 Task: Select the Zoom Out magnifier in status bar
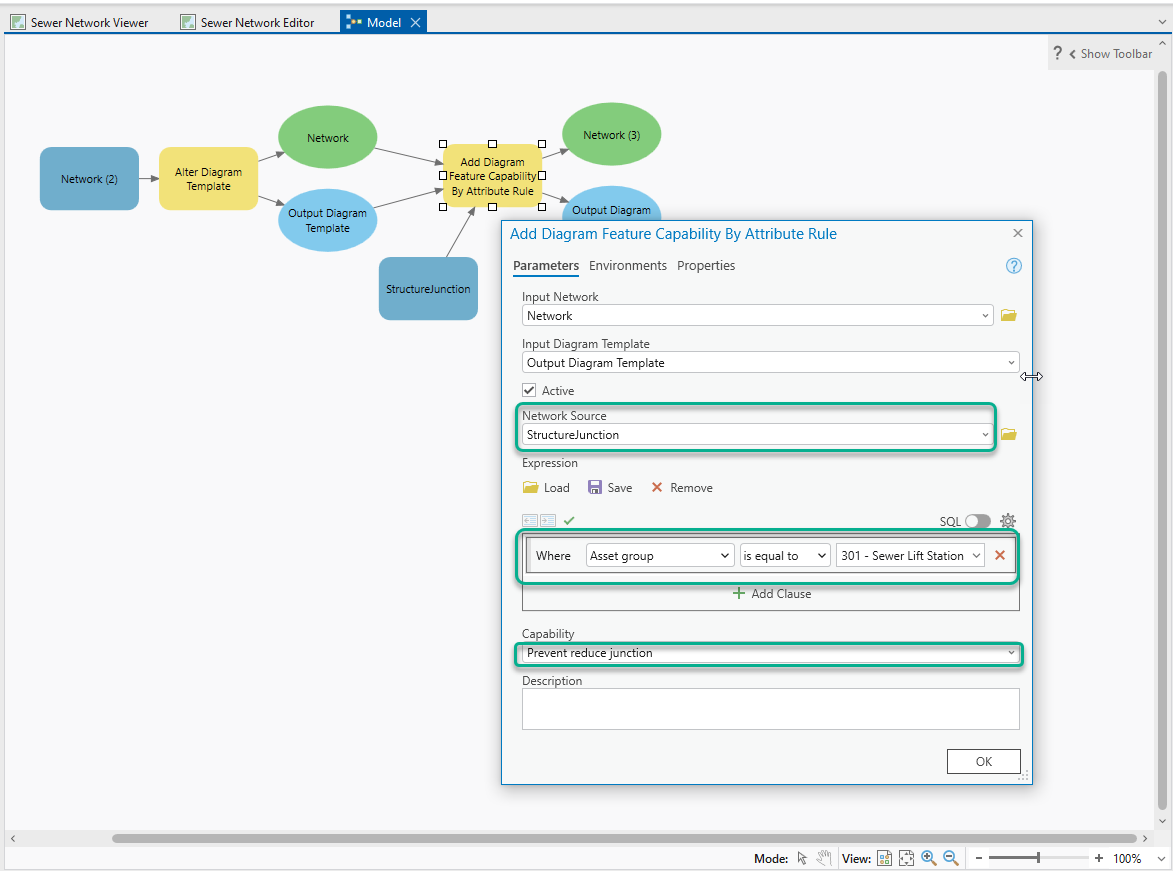point(950,857)
